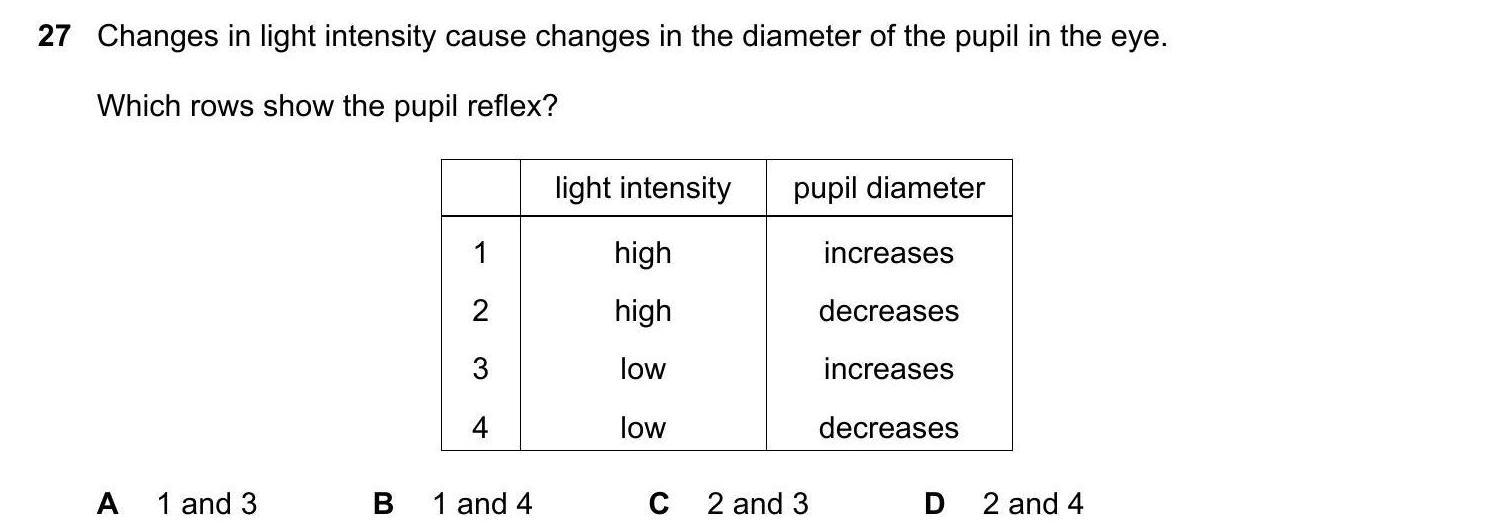This screenshot has height=532, width=1500.
Task: Click row number 3 in the table
Action: (x=480, y=369)
